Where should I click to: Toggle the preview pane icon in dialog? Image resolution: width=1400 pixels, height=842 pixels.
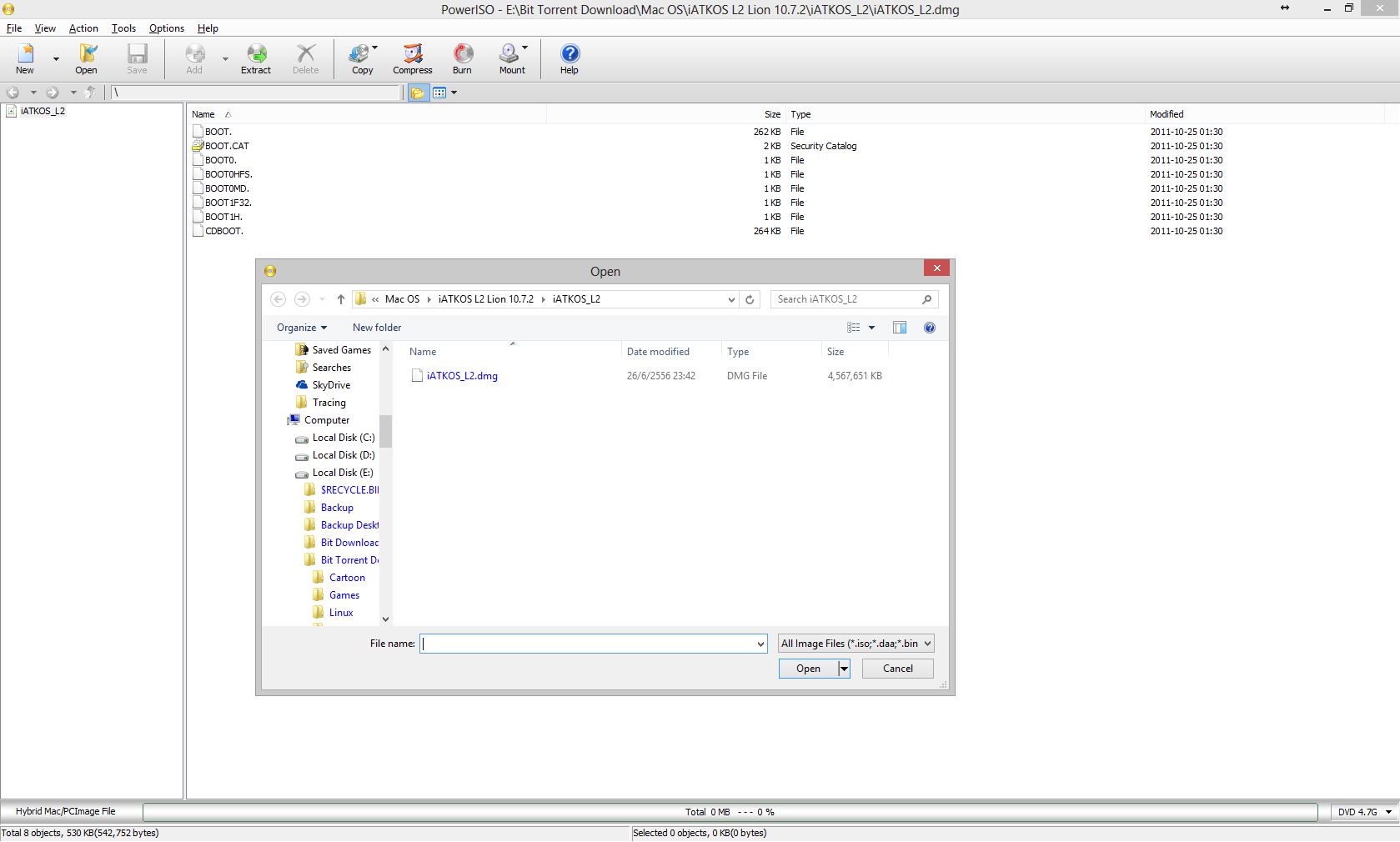pos(900,328)
